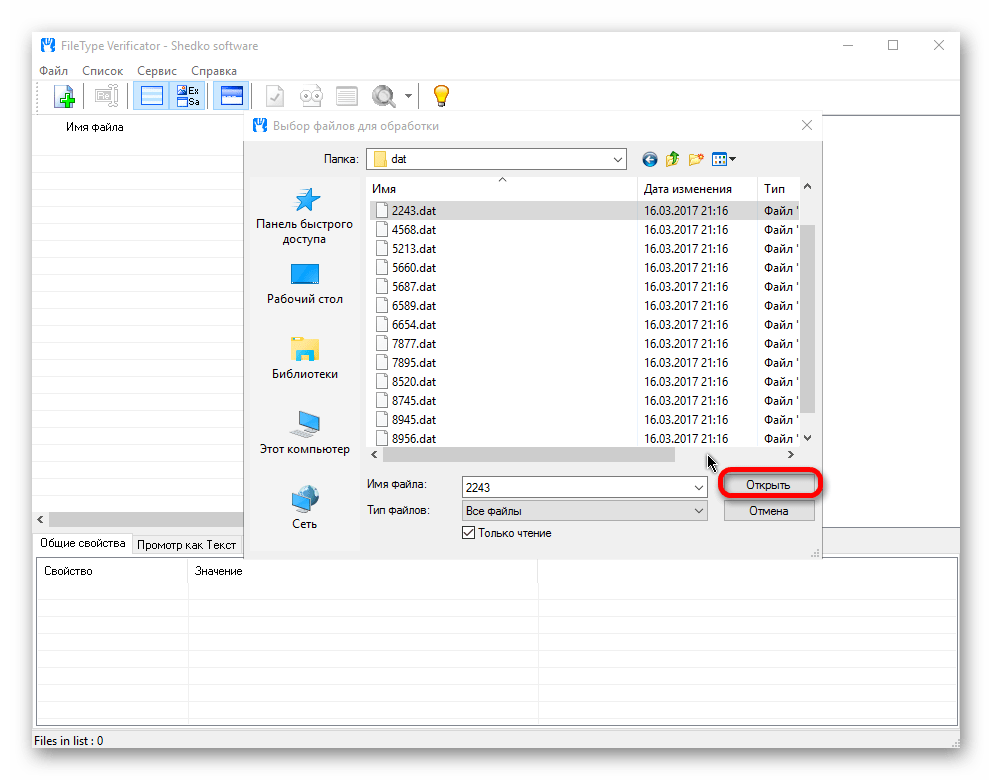Expand the file name combo box arrow
The height and width of the screenshot is (780, 992).
pos(698,487)
